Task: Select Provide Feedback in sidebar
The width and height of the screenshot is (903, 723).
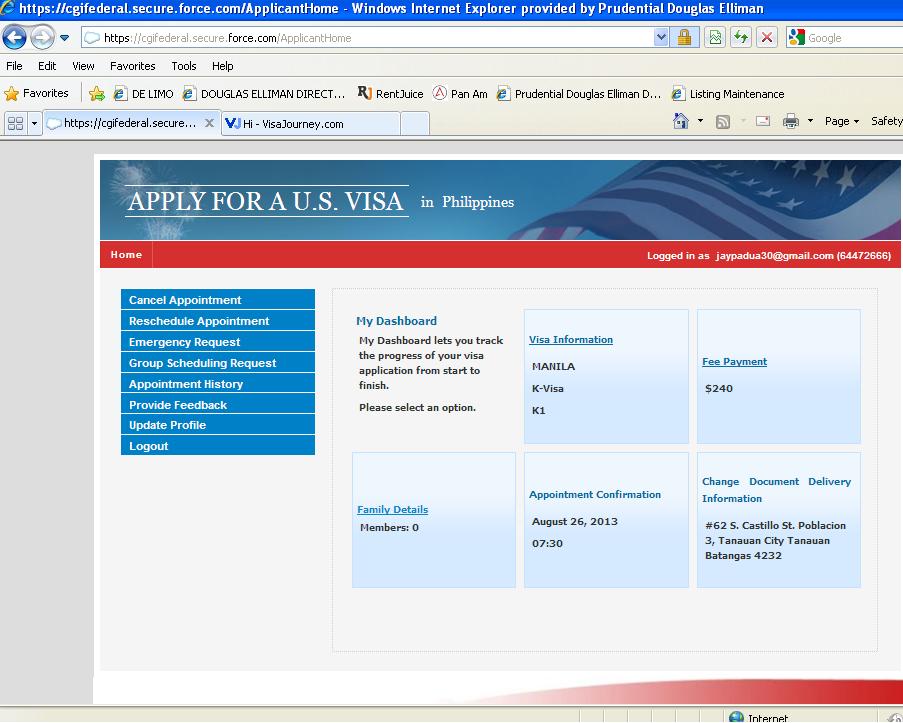Action: point(218,404)
